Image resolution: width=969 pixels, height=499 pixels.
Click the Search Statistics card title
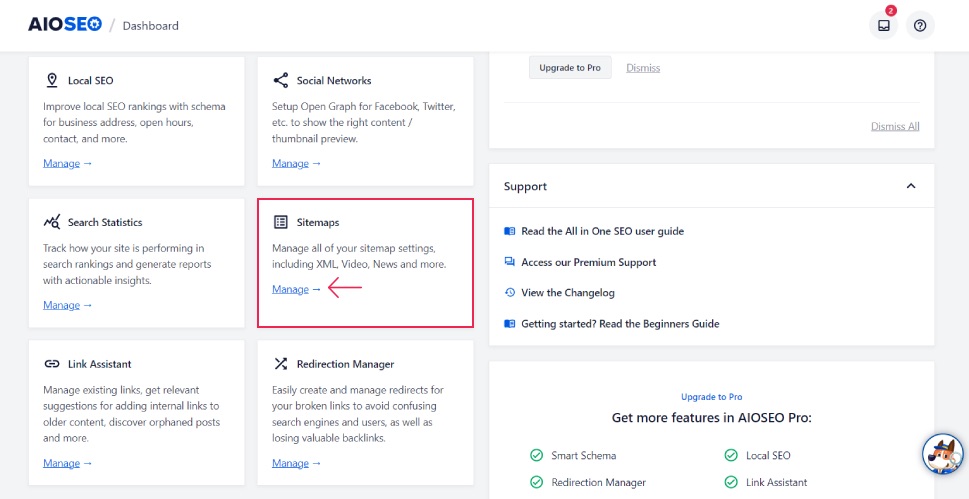pos(105,223)
